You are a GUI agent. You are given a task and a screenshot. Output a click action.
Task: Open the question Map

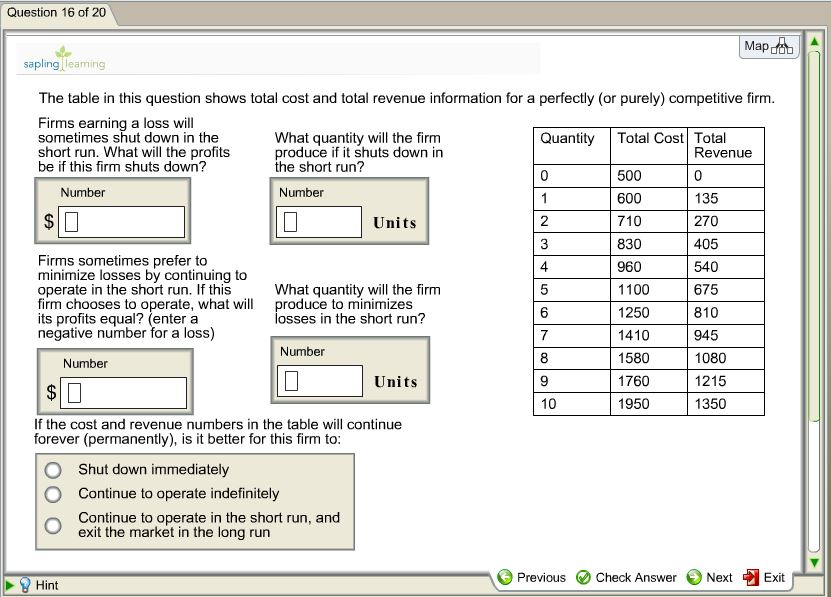(768, 47)
